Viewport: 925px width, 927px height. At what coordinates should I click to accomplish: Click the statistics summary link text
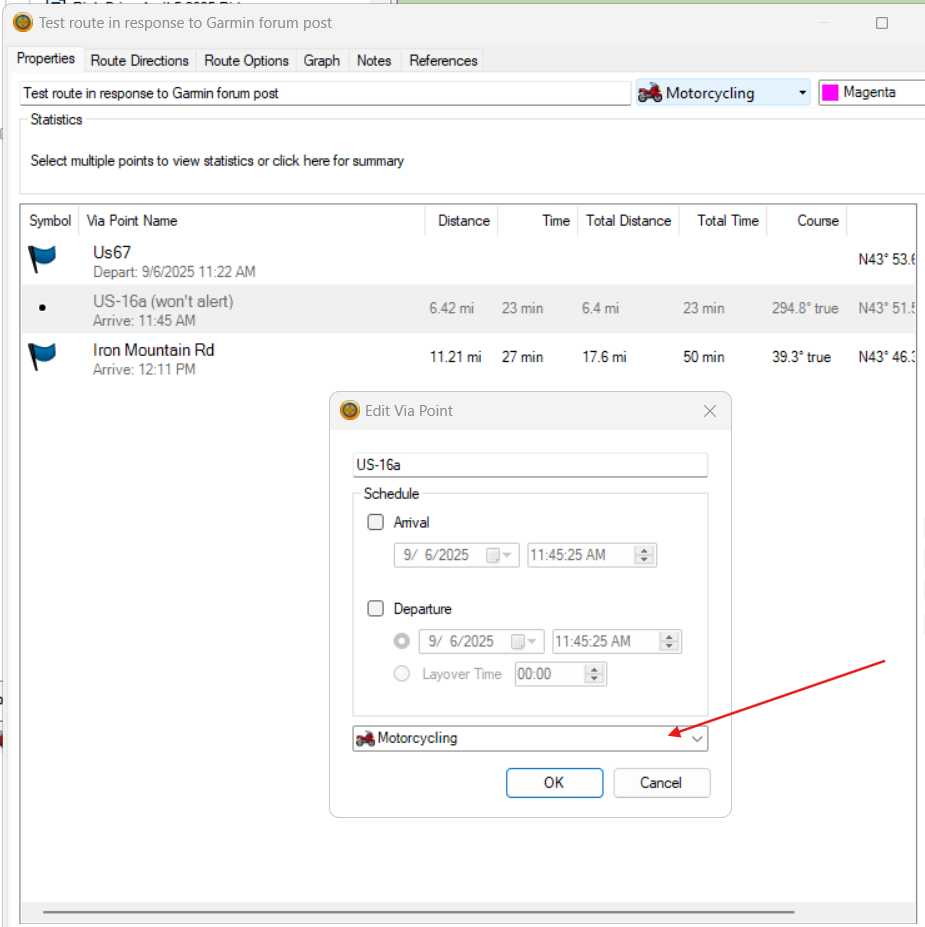(217, 161)
